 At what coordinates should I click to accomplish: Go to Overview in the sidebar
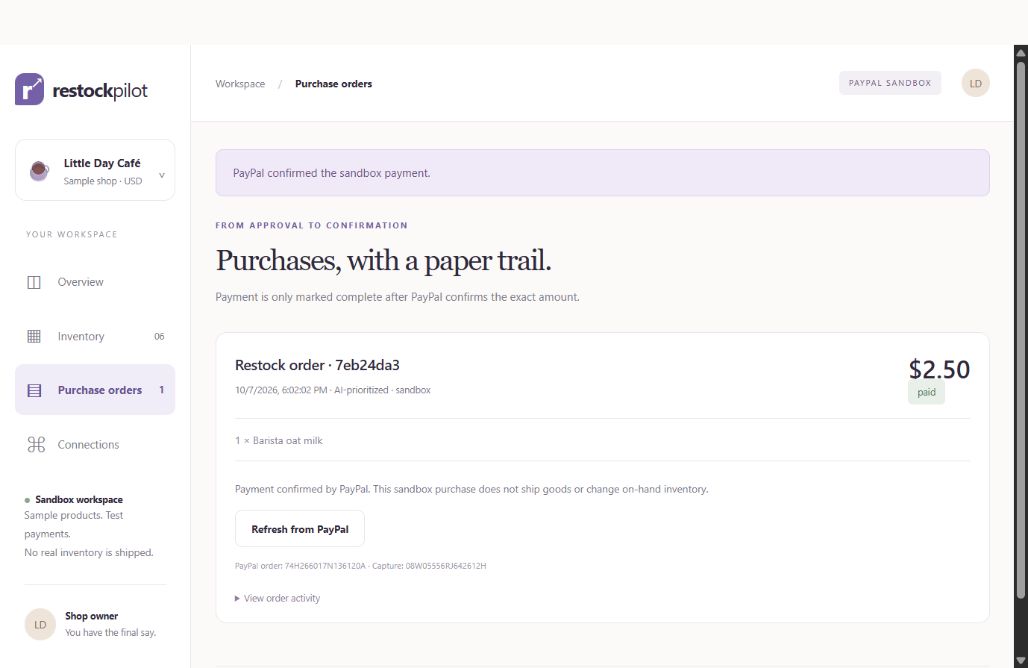coord(95,282)
